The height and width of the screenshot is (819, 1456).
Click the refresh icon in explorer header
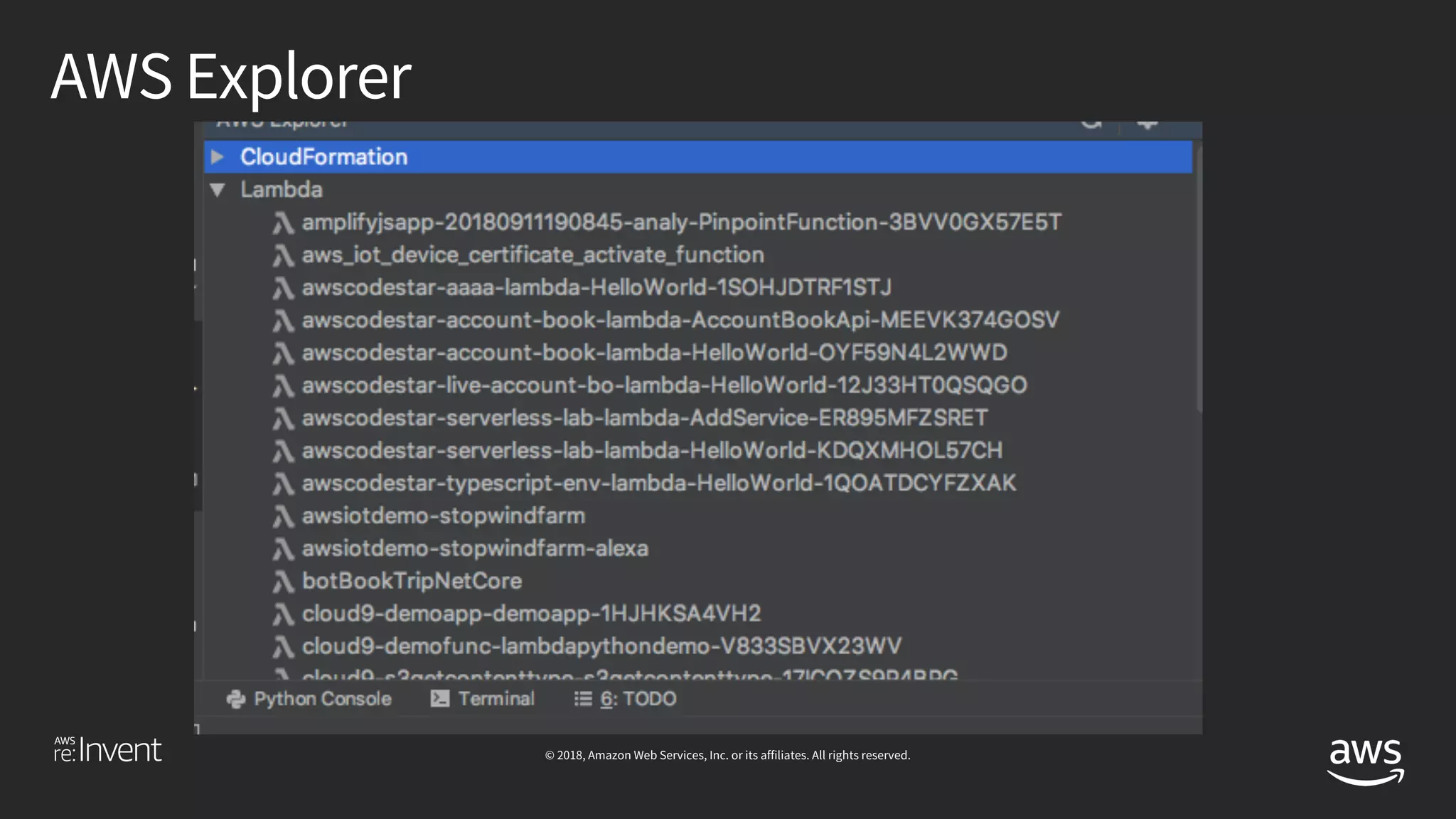[1091, 124]
